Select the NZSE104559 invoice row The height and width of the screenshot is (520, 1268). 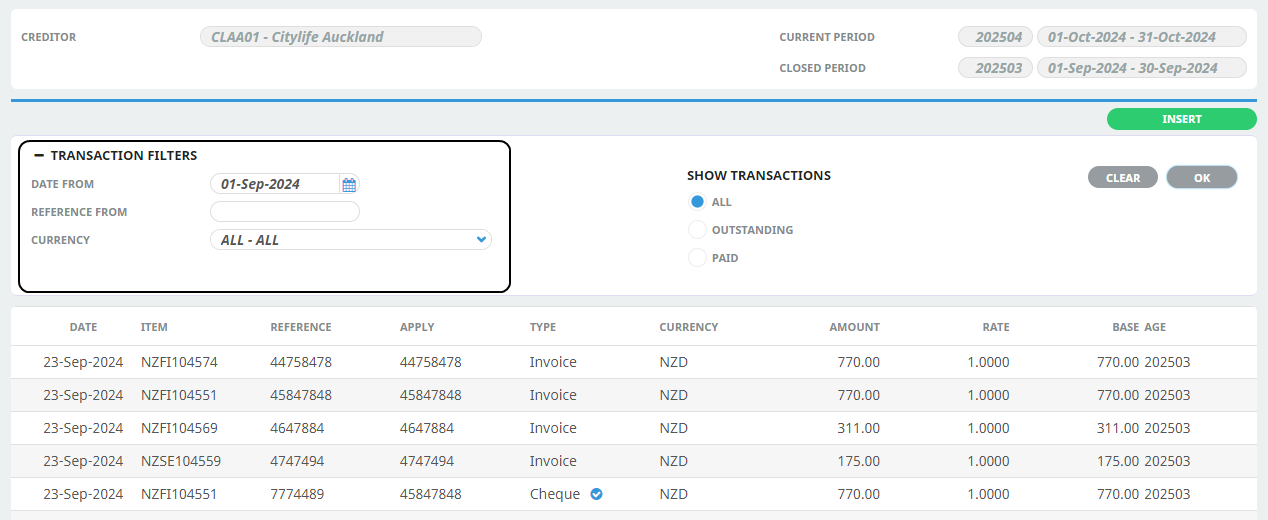(180, 461)
